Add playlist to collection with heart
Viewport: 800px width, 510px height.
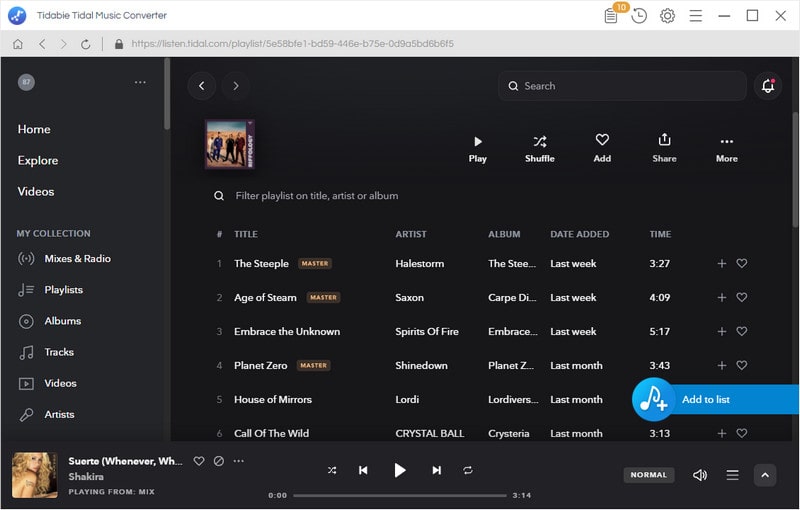(x=602, y=149)
